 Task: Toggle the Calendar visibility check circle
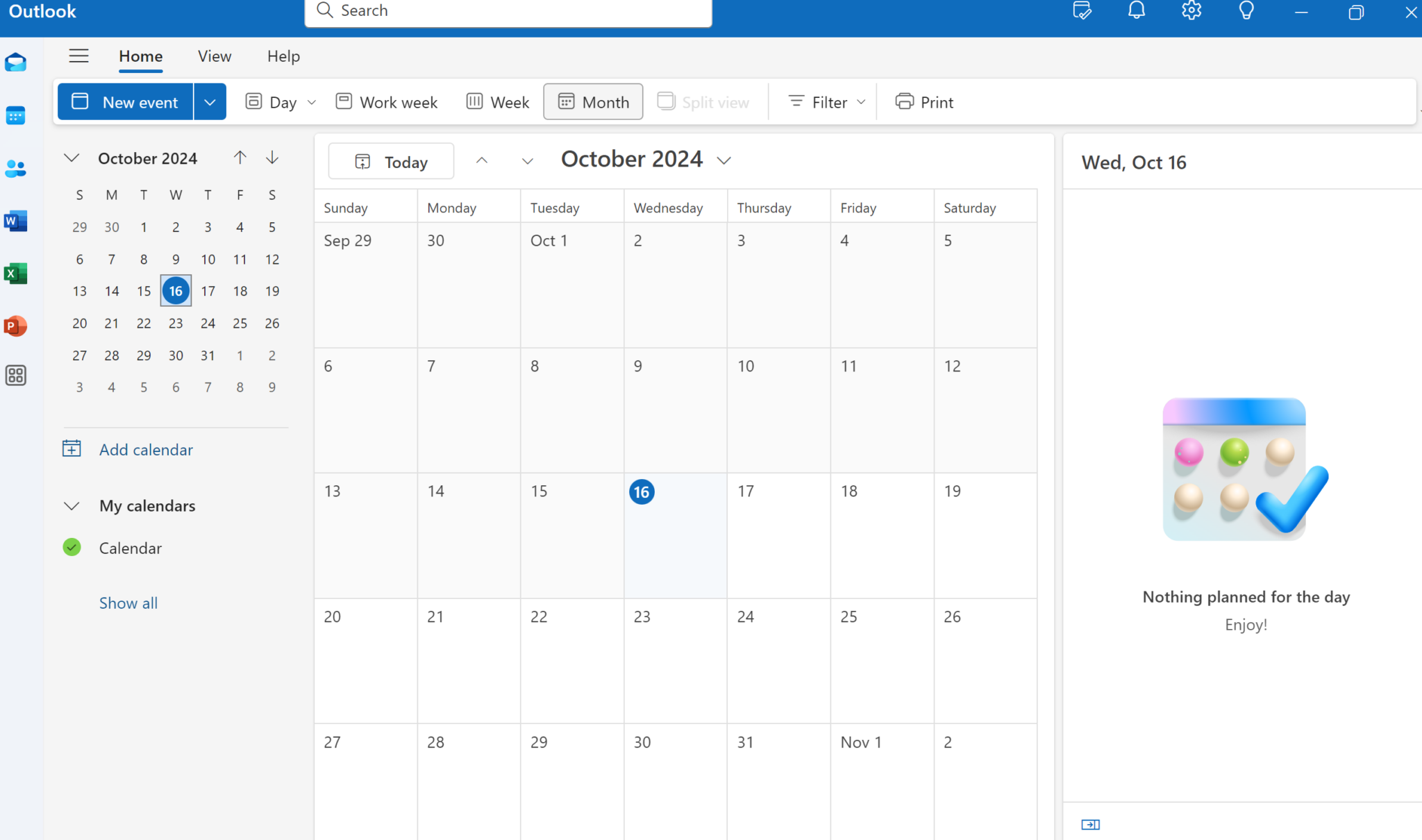(x=72, y=548)
